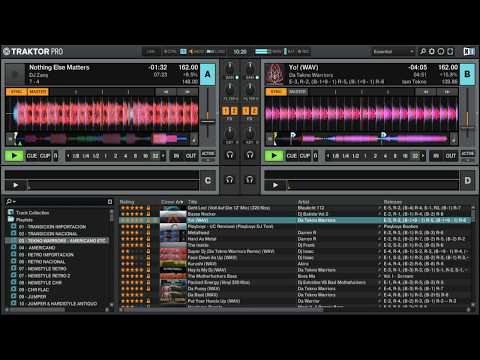The width and height of the screenshot is (480, 360).
Task: Click the Deck B stripe waveform overview
Action: (x=362, y=139)
